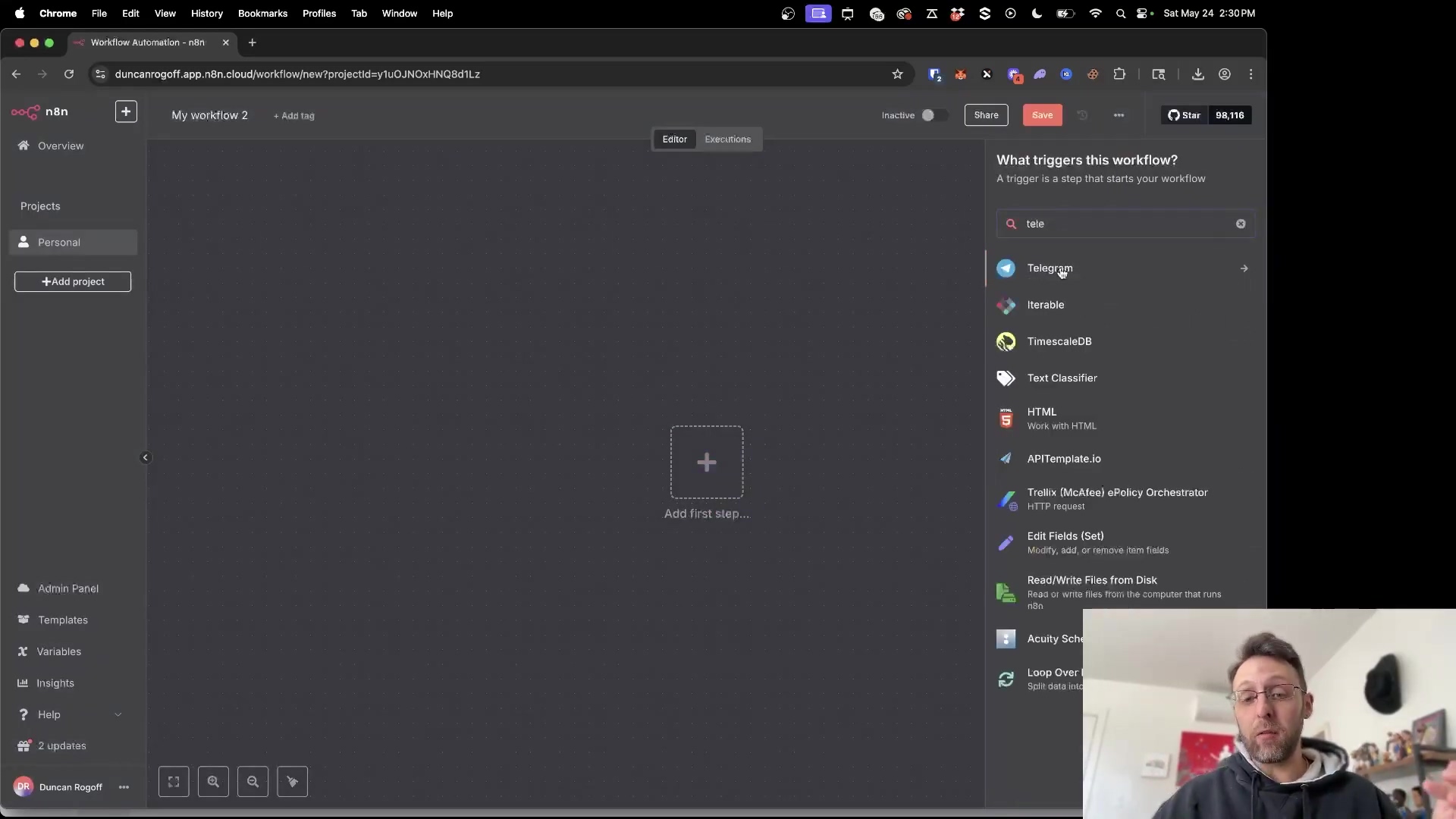This screenshot has height=819, width=1456.
Task: Click Add tag next to workflow name
Action: [293, 116]
